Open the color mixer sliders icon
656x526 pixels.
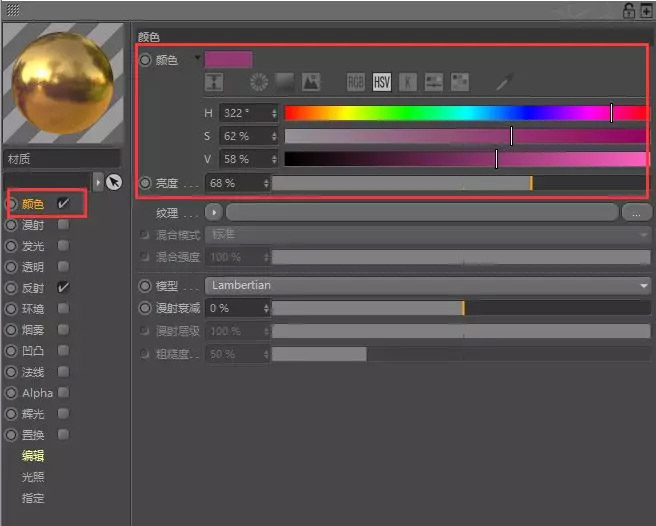[x=433, y=82]
